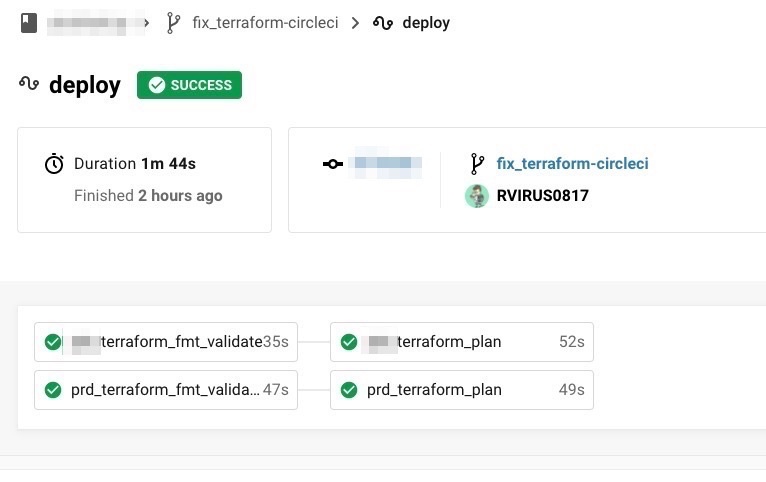Click the stopwatch icon next to Duration
The width and height of the screenshot is (766, 482).
click(54, 164)
